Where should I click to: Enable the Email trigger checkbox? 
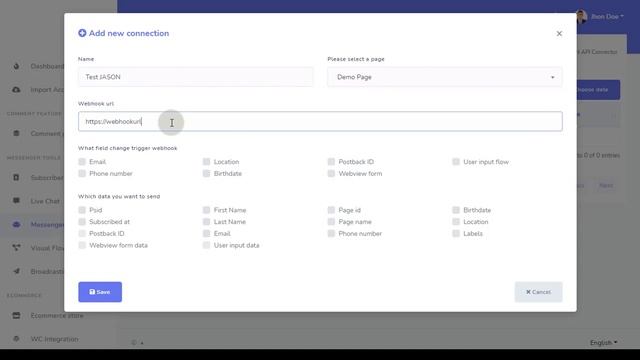click(82, 162)
